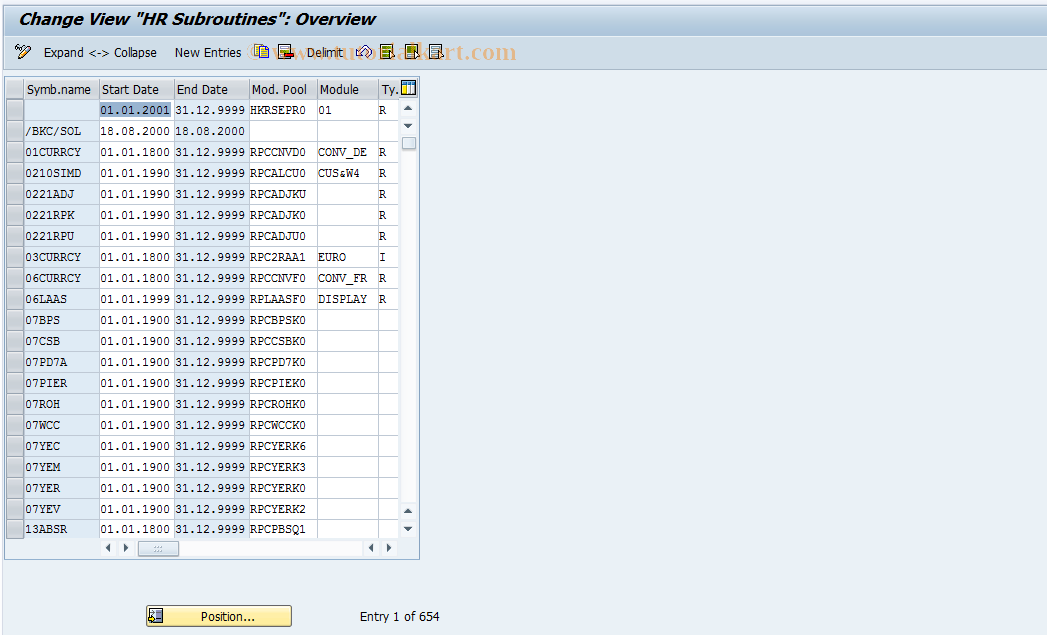
Task: Click the 07ROH symbolic name cell
Action: click(61, 404)
